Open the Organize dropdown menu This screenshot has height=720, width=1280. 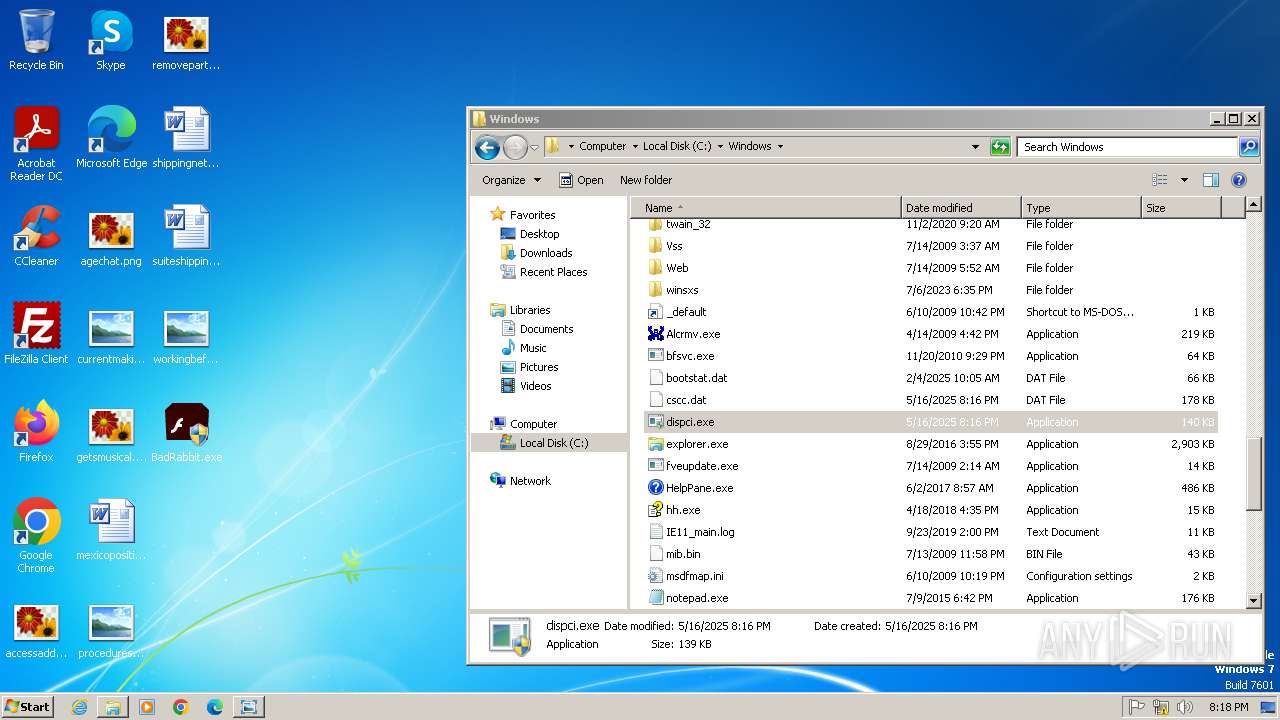pos(511,180)
